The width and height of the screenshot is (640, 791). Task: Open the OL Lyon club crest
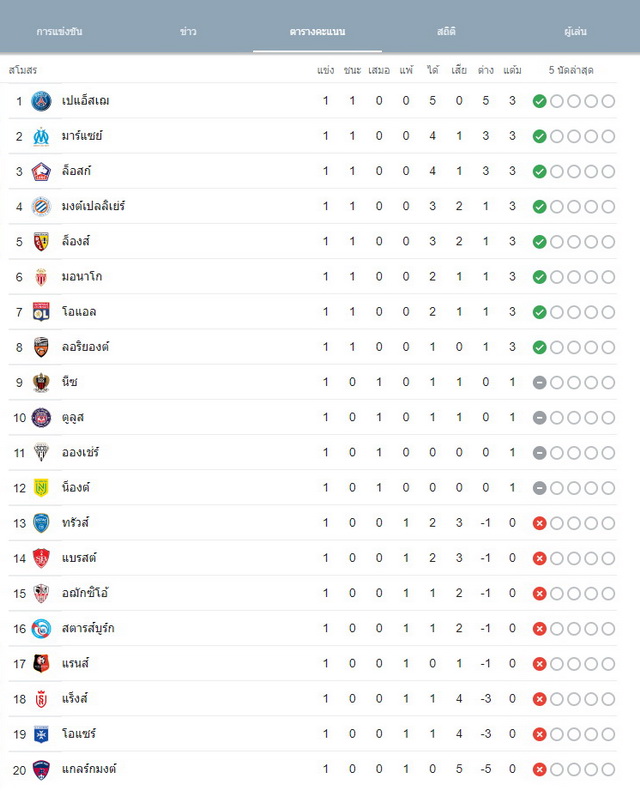coord(41,312)
